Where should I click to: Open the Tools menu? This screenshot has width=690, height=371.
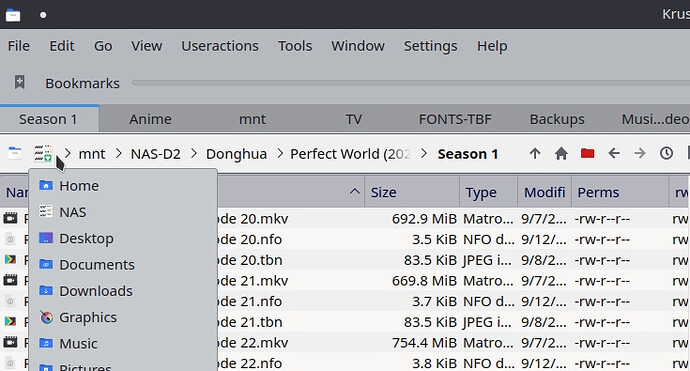tap(295, 46)
